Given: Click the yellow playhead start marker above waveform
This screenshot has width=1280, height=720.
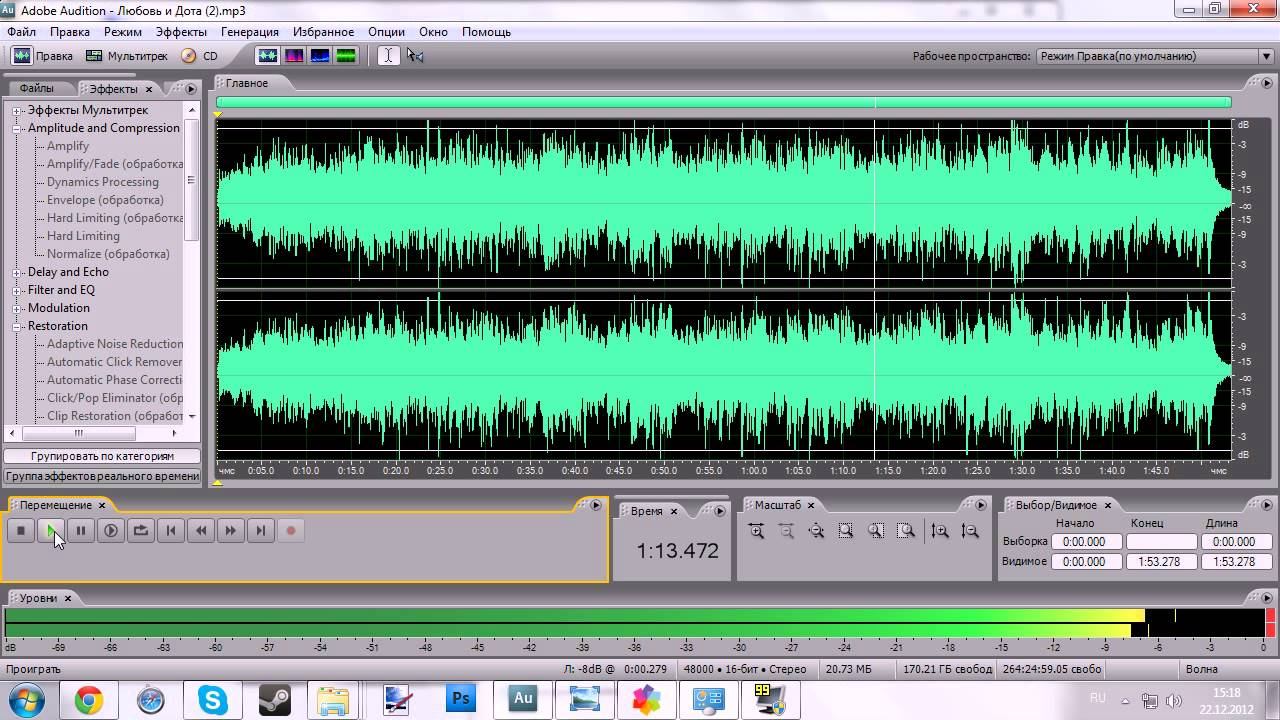Looking at the screenshot, I should (x=219, y=114).
